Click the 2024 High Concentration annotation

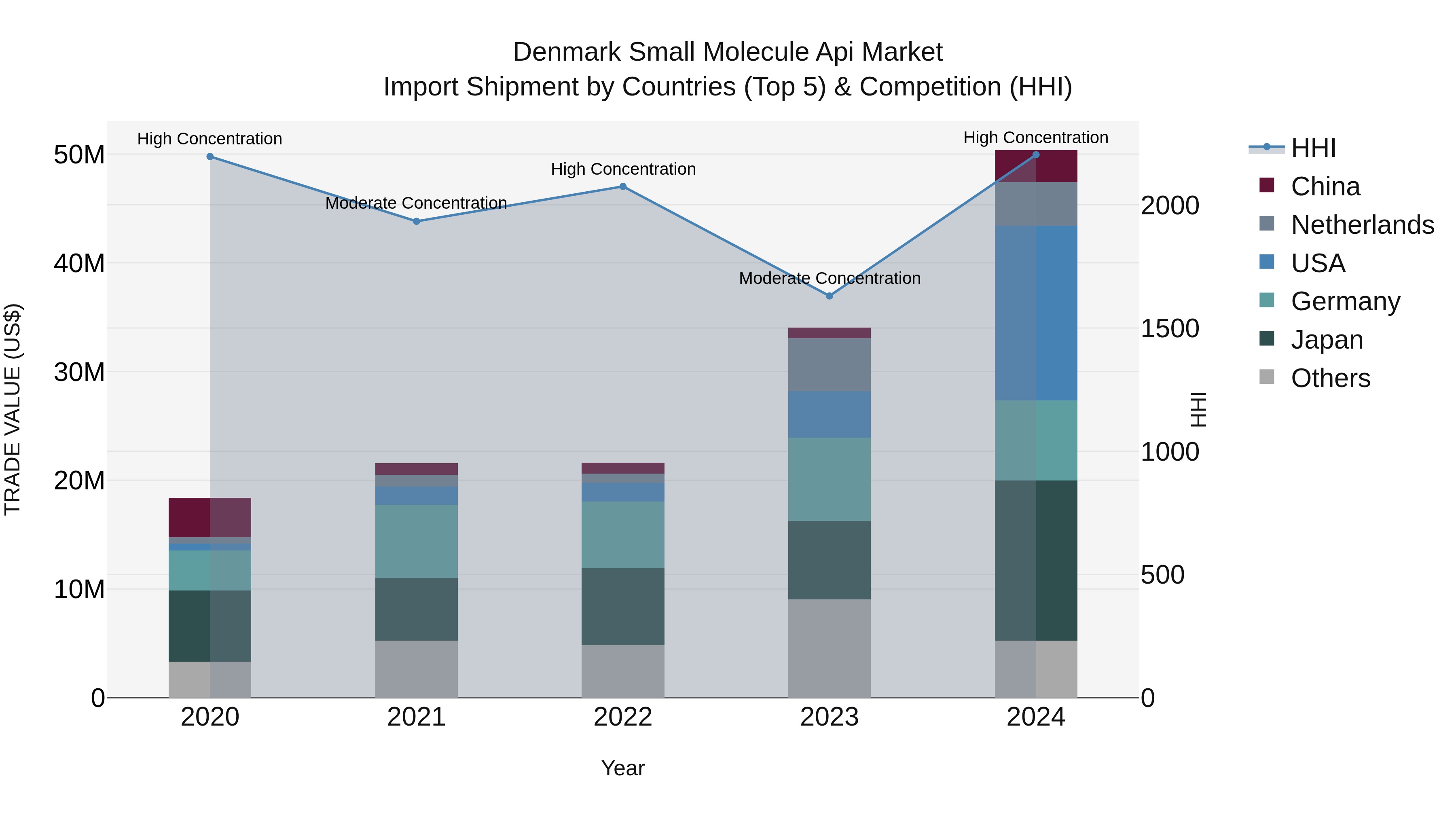click(x=1036, y=138)
